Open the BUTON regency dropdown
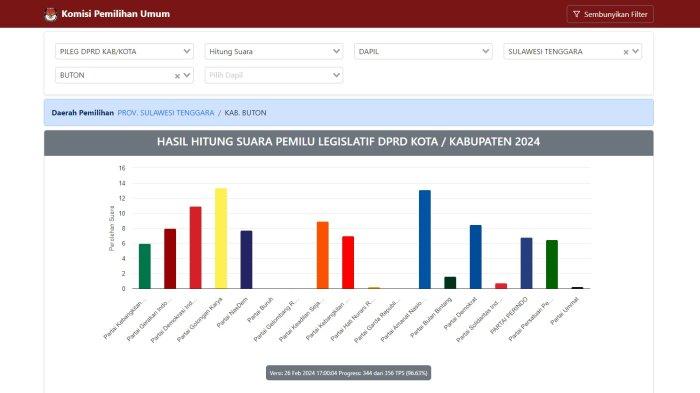Screen dimensions: 700x393 coord(124,75)
